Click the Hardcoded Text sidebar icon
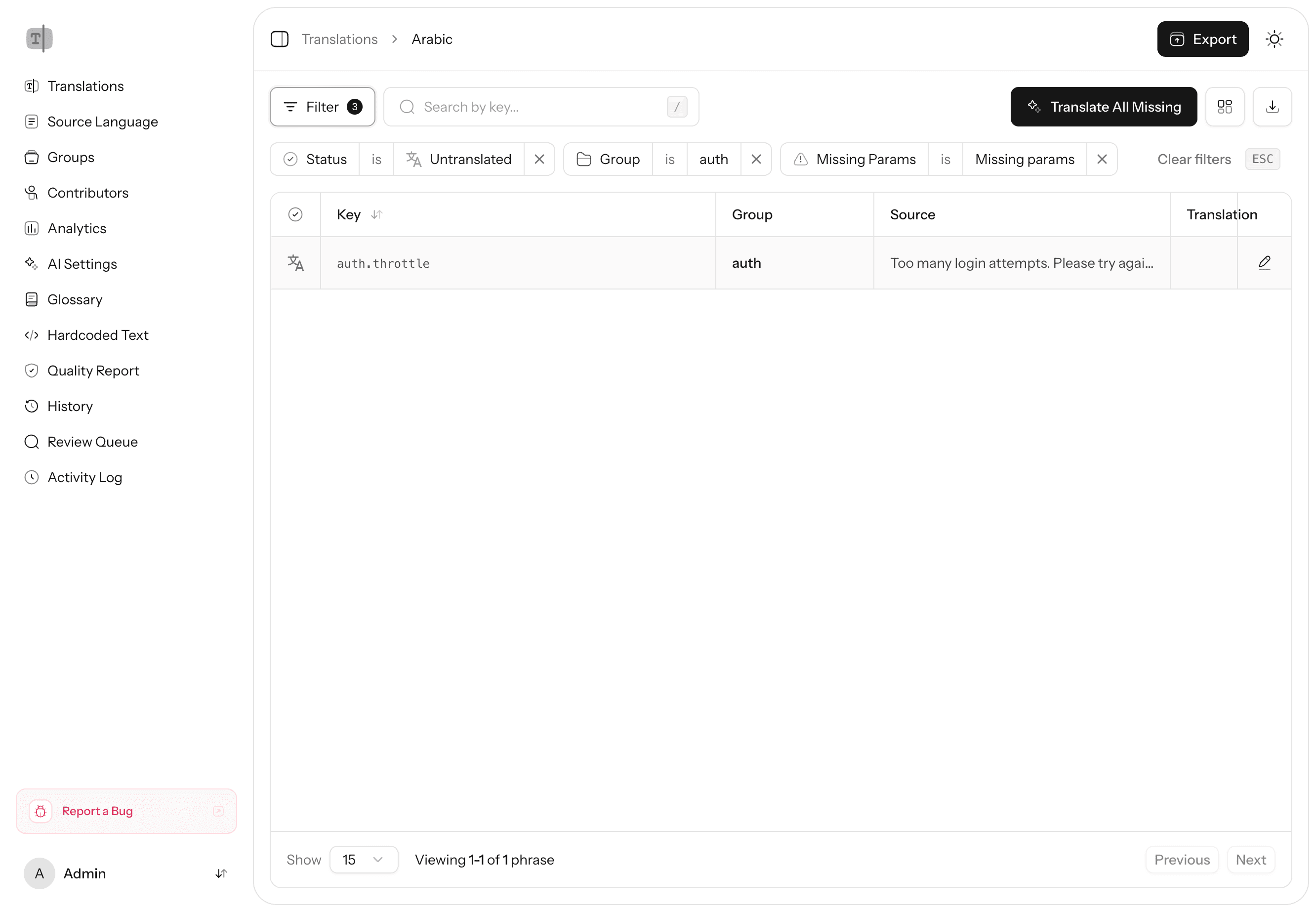Screen dimensions: 1316x910 (x=31, y=334)
